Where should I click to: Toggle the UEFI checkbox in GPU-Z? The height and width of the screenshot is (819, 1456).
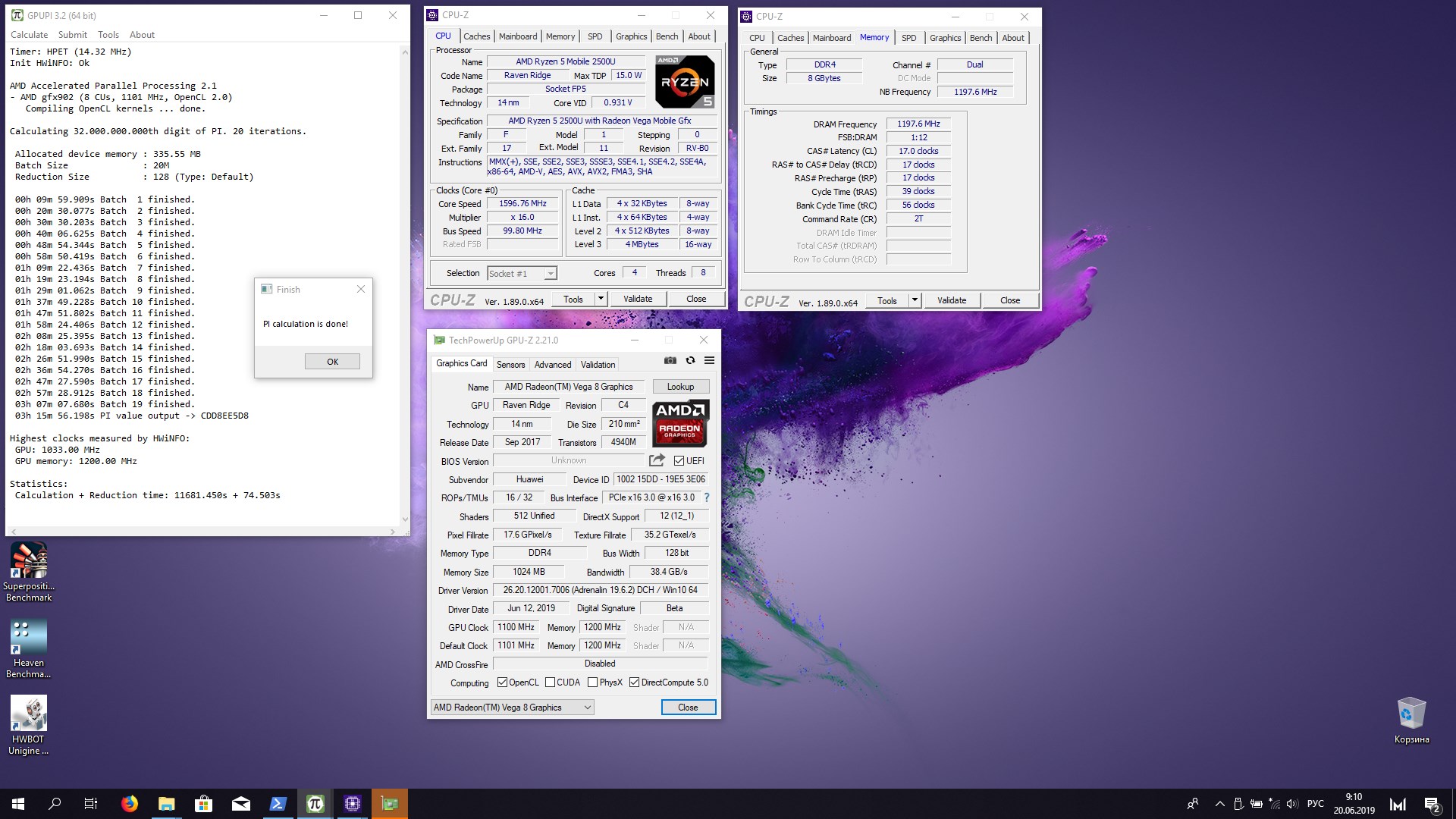pyautogui.click(x=679, y=460)
